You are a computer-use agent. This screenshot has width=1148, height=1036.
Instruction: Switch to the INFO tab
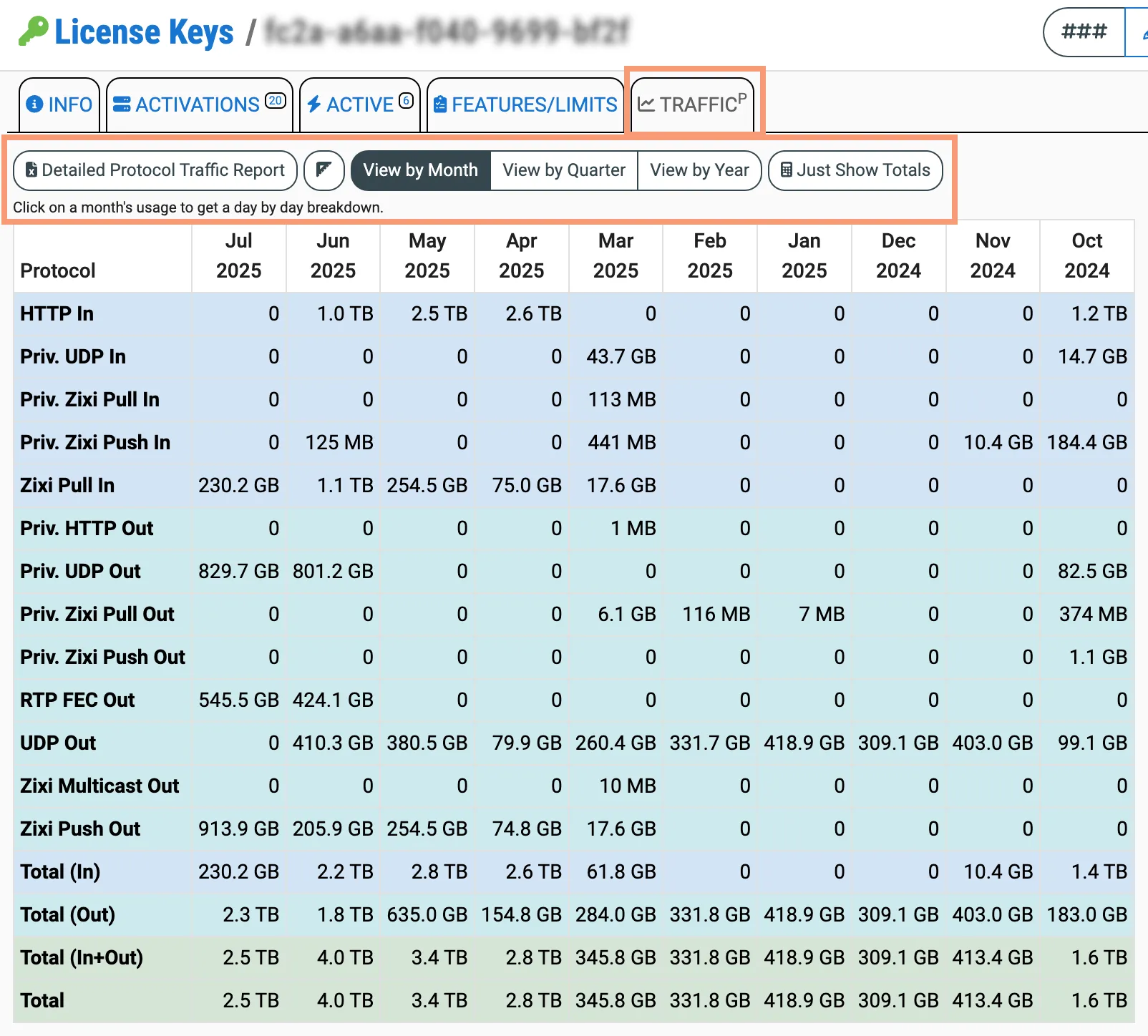[x=59, y=104]
